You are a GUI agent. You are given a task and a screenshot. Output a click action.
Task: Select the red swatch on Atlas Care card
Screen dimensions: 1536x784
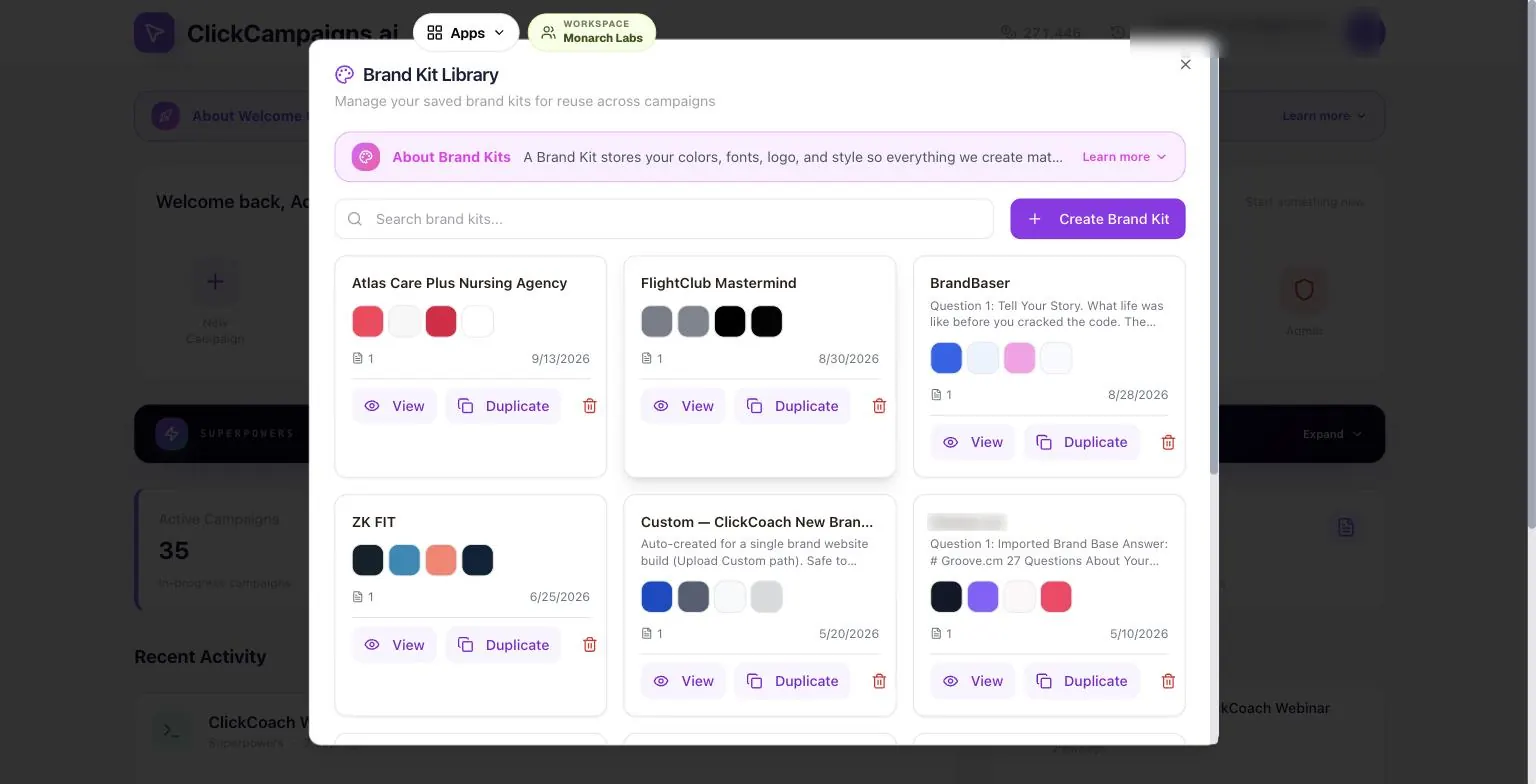coord(368,322)
